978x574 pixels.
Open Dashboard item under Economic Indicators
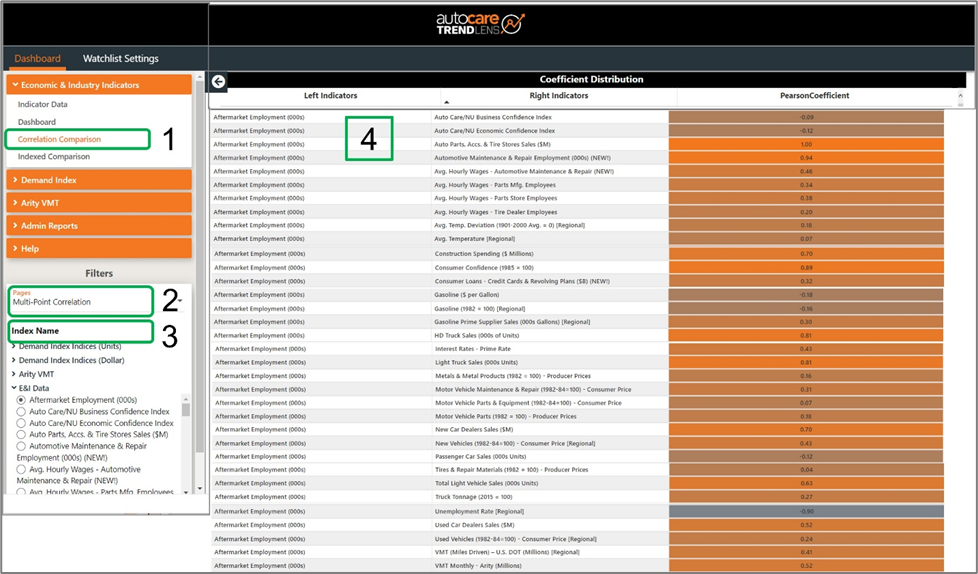[x=37, y=122]
